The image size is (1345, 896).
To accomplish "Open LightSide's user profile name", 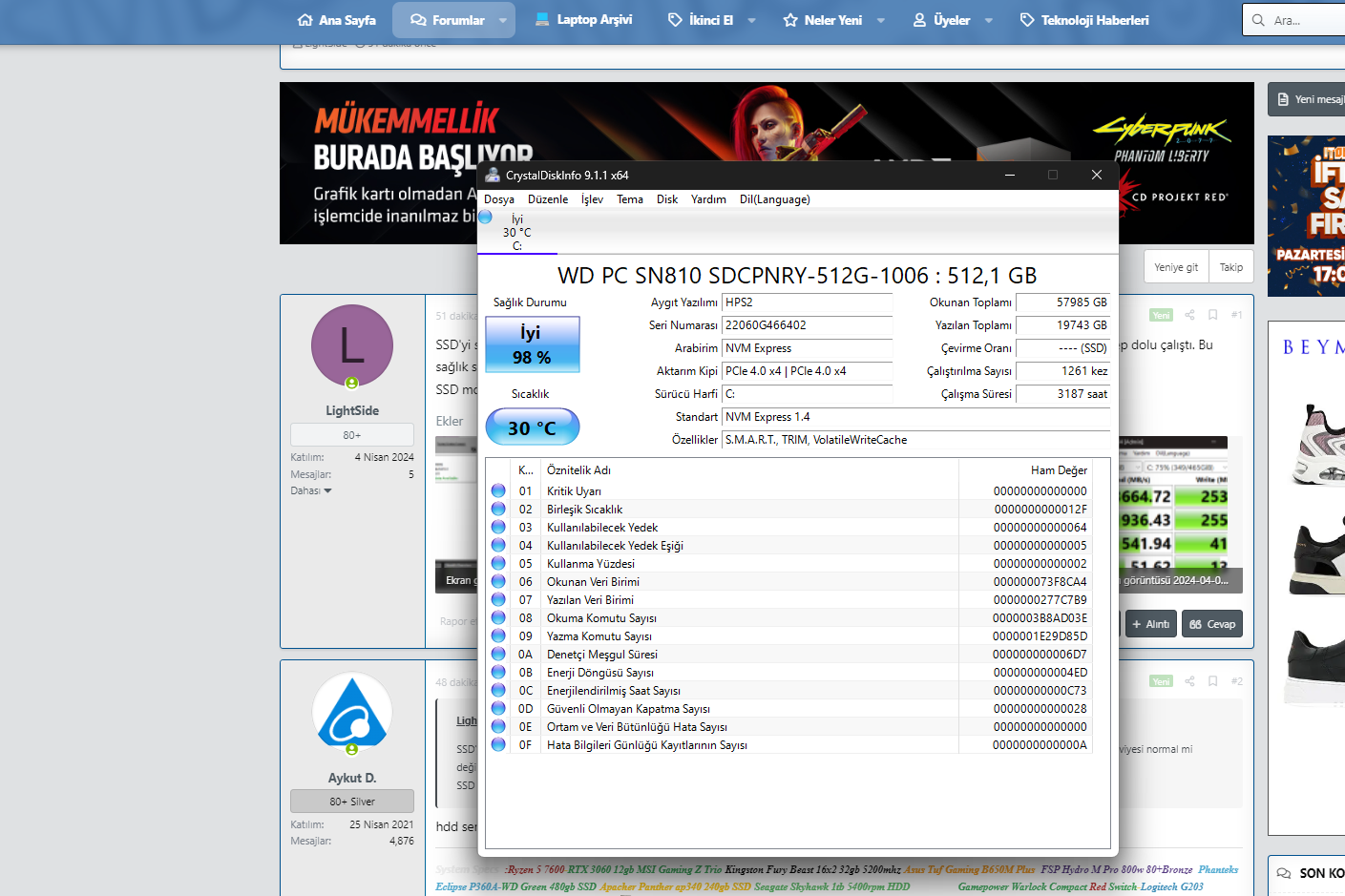I will click(352, 410).
